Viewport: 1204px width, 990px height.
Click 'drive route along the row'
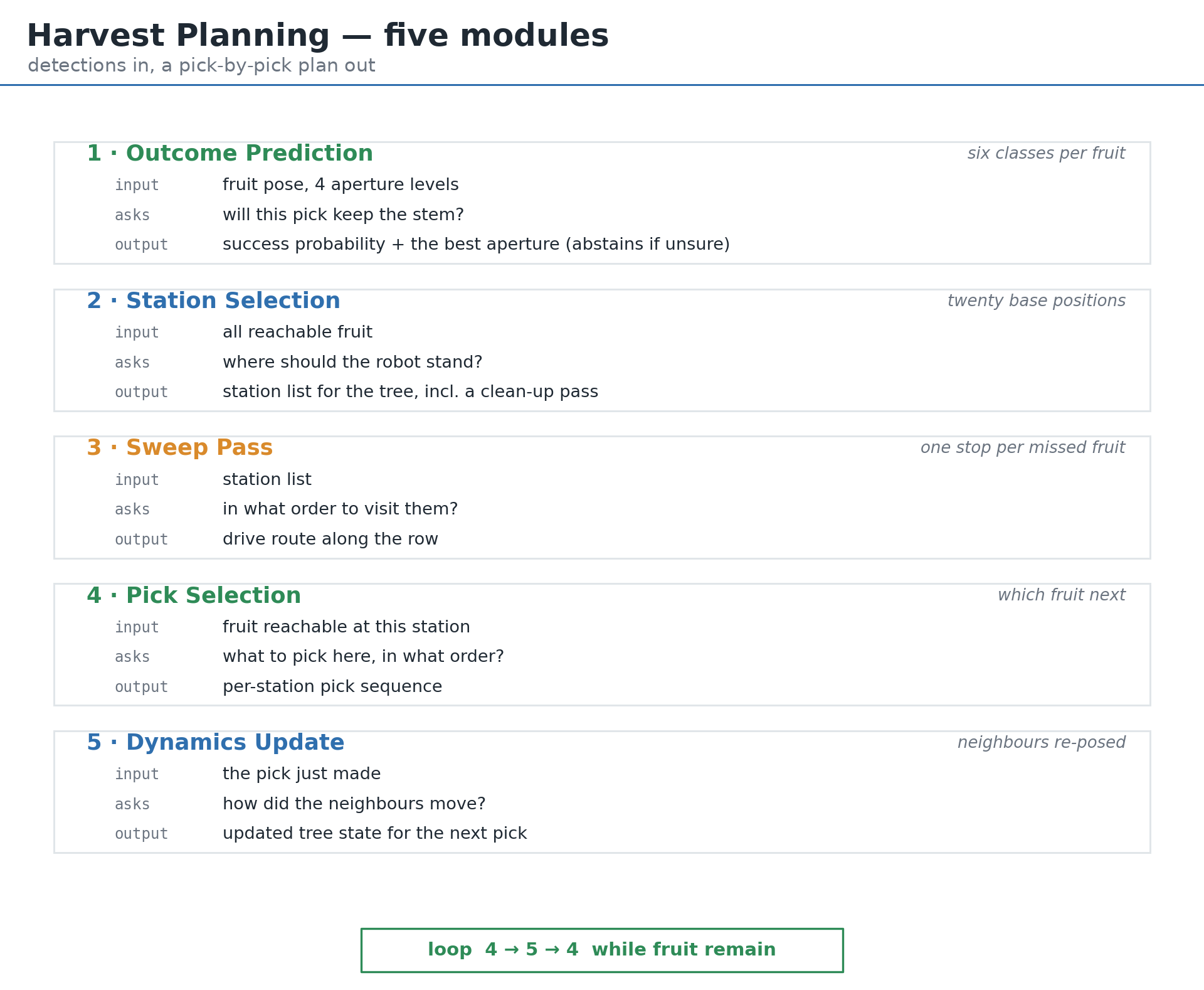coord(330,540)
